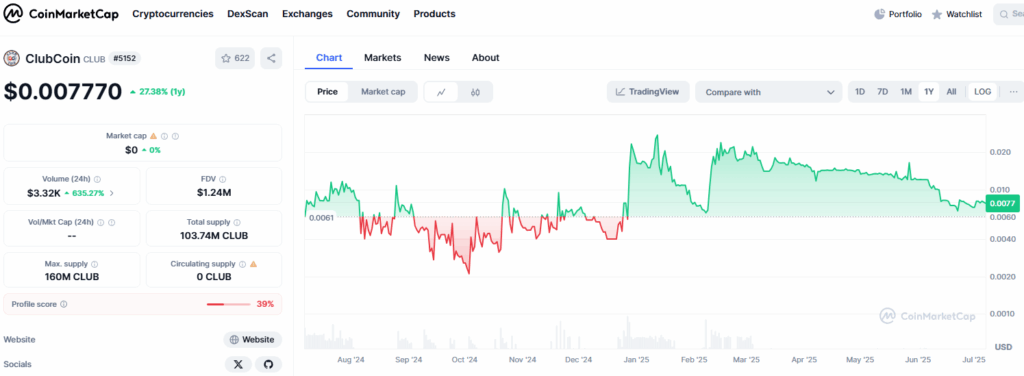Open the Cryptocurrencies menu
The width and height of the screenshot is (1024, 376).
click(173, 14)
